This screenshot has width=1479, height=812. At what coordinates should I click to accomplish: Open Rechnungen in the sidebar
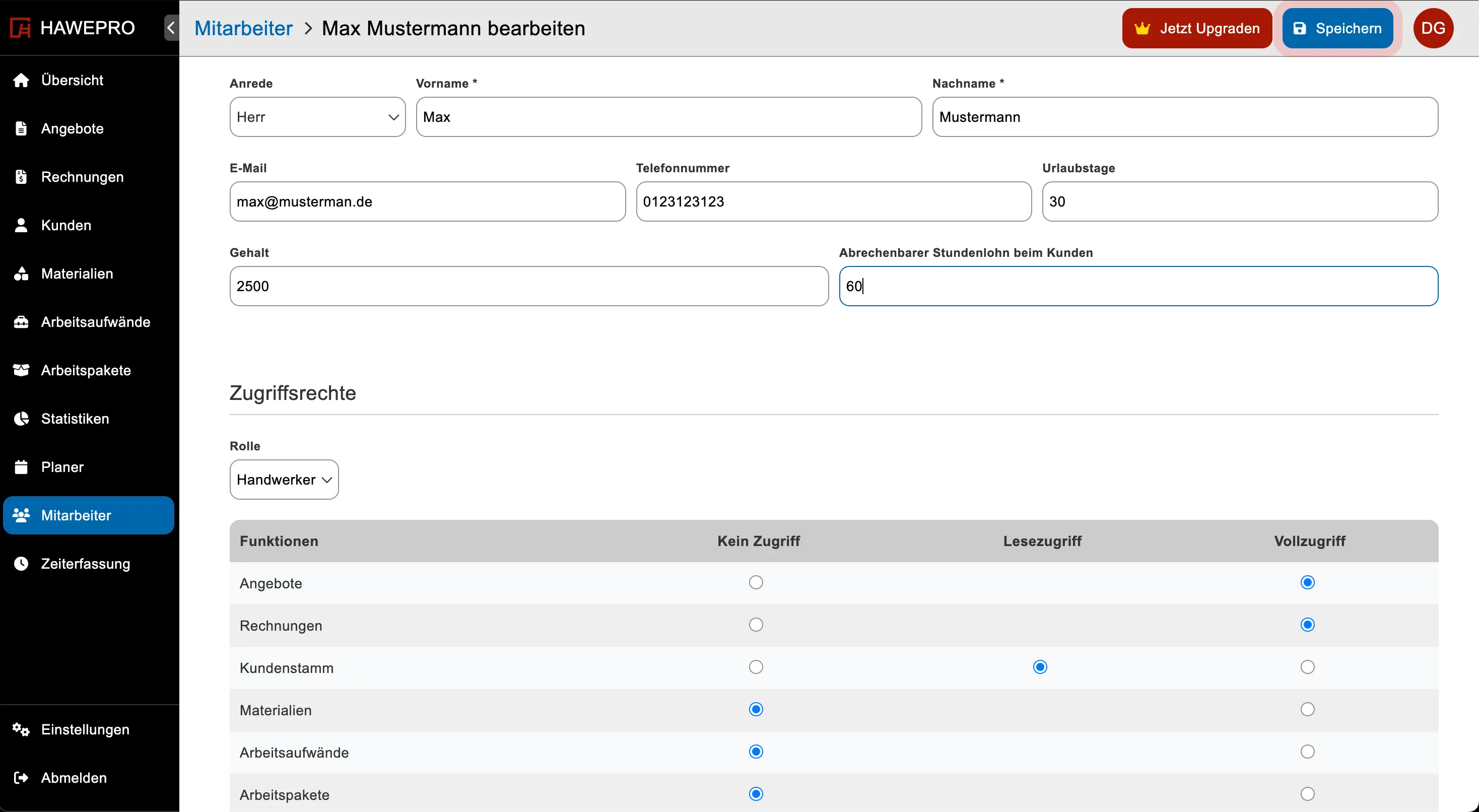(89, 176)
